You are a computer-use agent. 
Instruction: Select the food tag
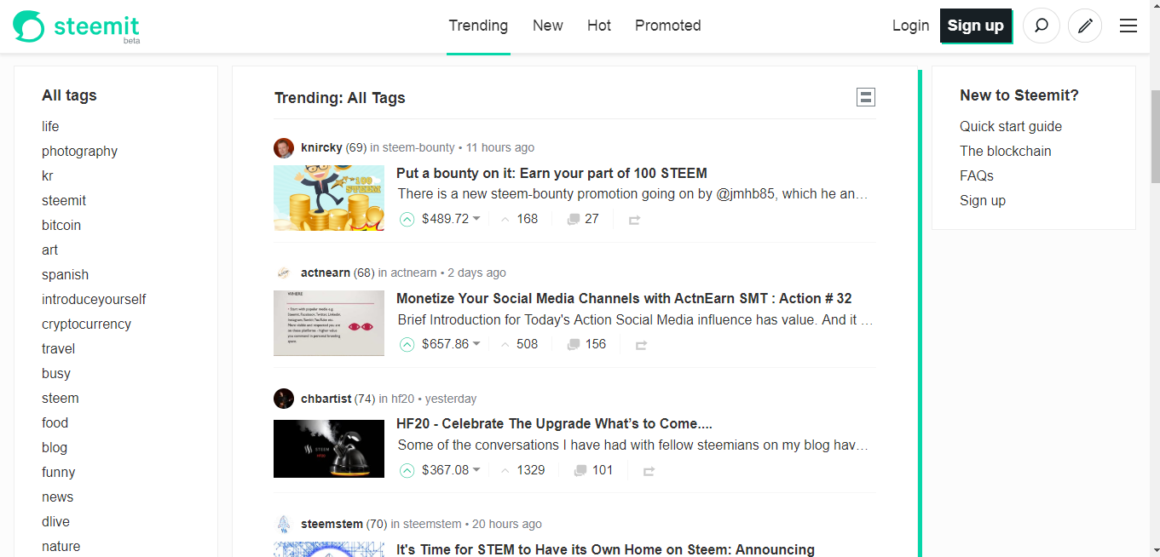pyautogui.click(x=55, y=423)
